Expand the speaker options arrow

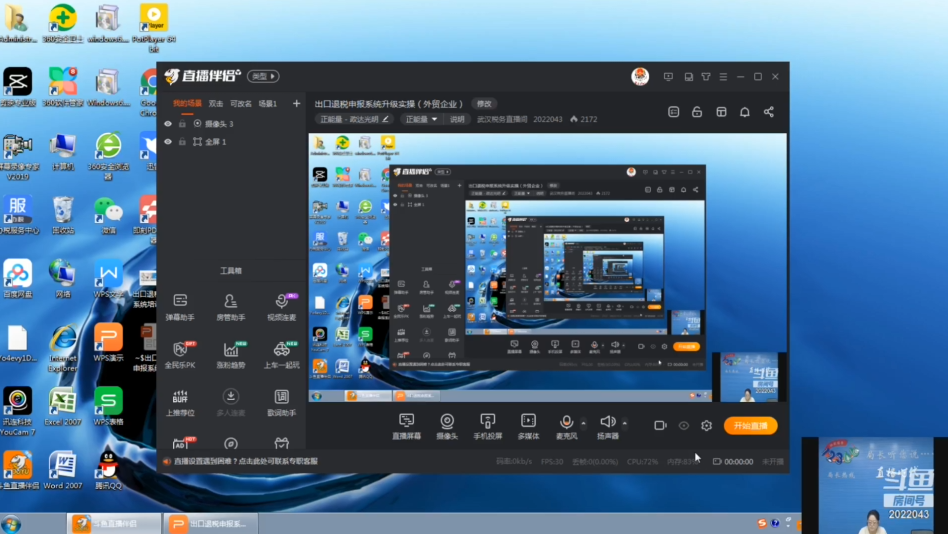click(x=624, y=422)
